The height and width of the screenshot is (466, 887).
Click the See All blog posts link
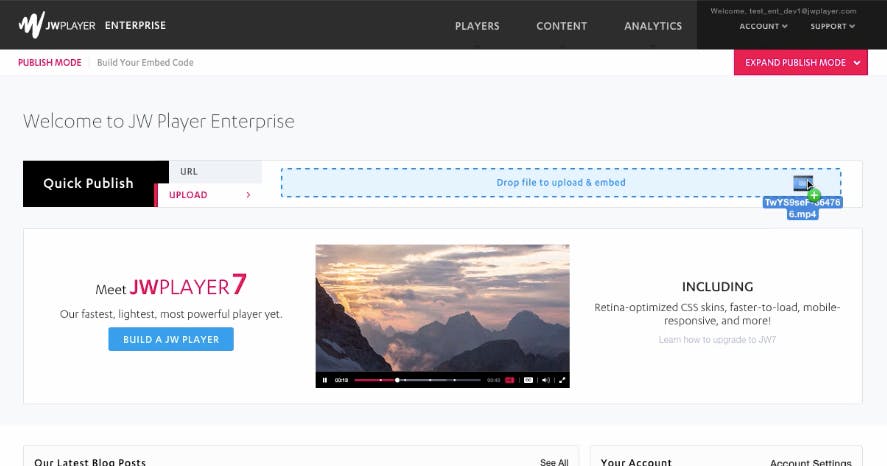coord(554,462)
